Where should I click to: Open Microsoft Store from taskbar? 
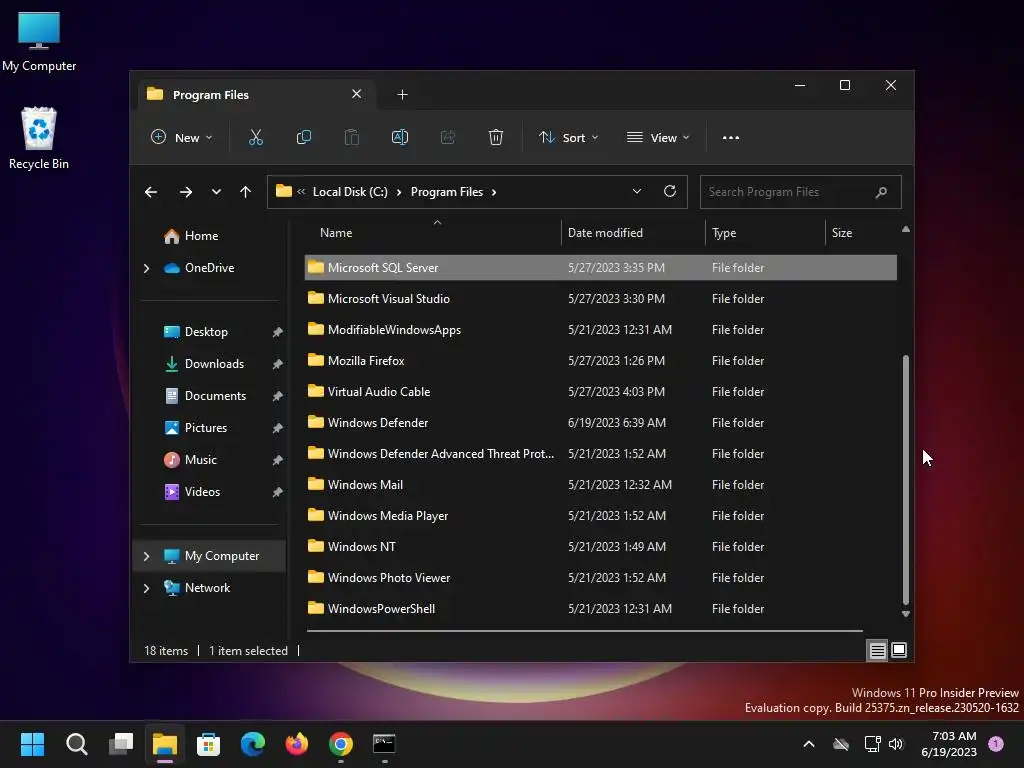pyautogui.click(x=208, y=744)
